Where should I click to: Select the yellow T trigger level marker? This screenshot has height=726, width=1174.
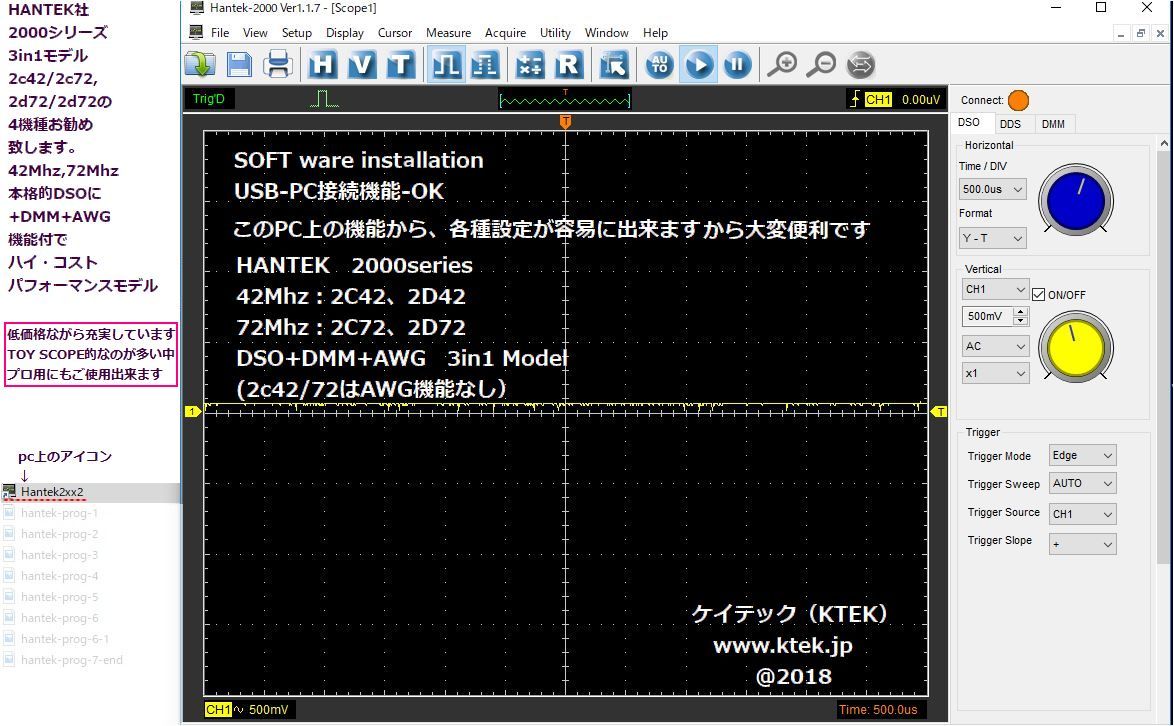click(x=939, y=412)
